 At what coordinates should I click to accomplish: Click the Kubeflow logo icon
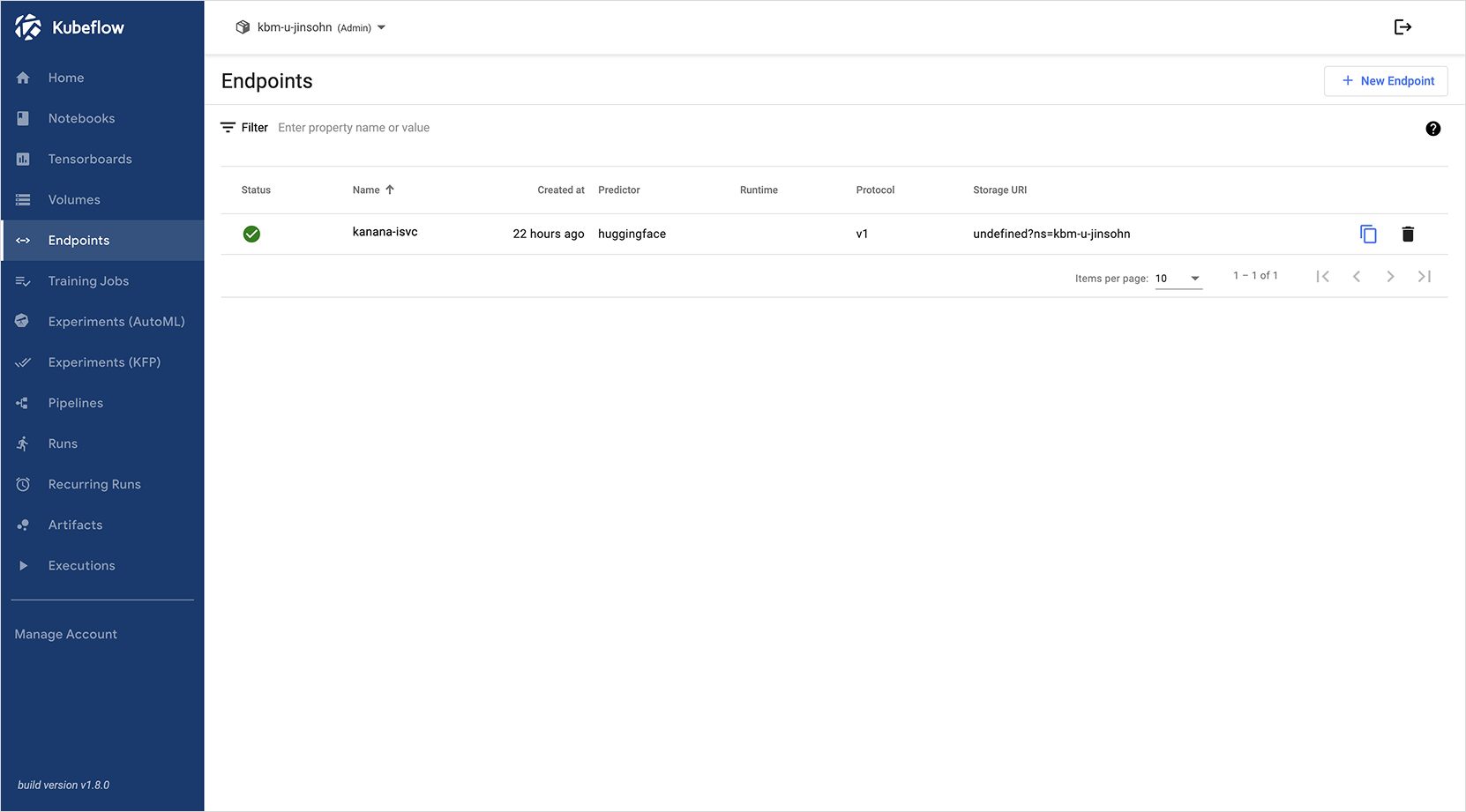[x=28, y=27]
